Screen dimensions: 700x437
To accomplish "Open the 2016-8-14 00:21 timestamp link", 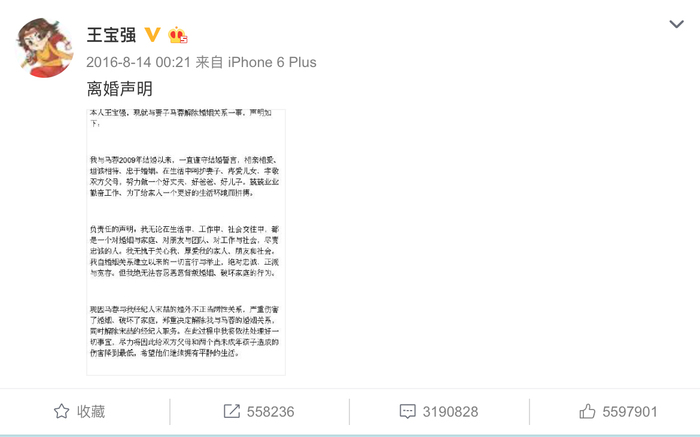I will [x=138, y=62].
